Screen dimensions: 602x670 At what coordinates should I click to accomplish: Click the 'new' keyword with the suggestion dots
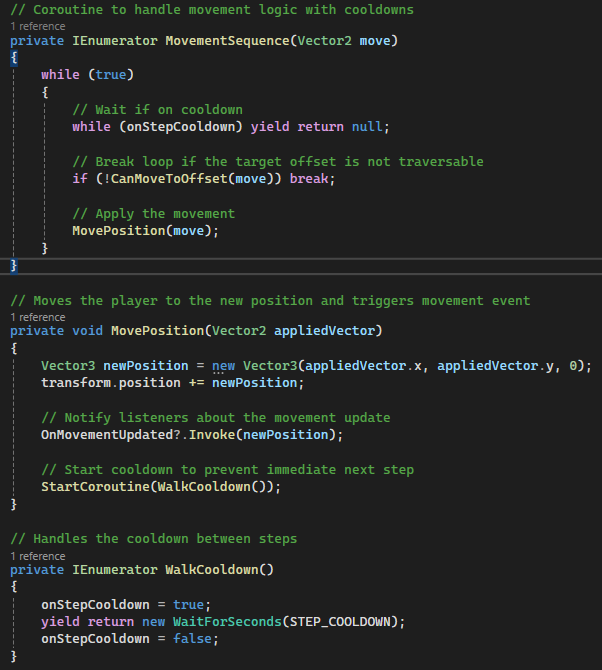click(x=223, y=366)
